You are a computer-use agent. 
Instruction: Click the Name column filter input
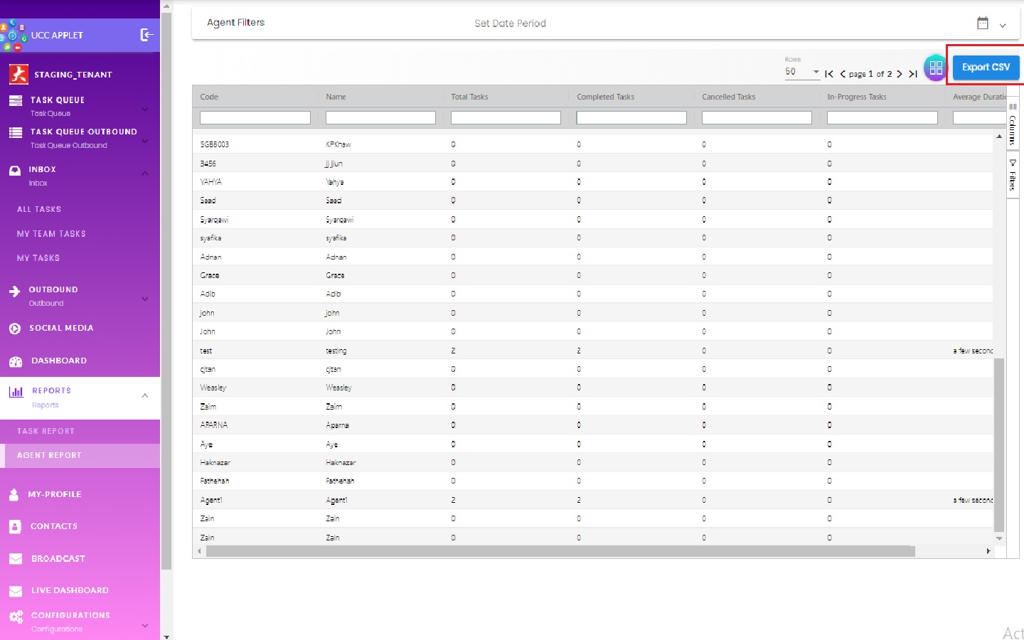[x=381, y=118]
